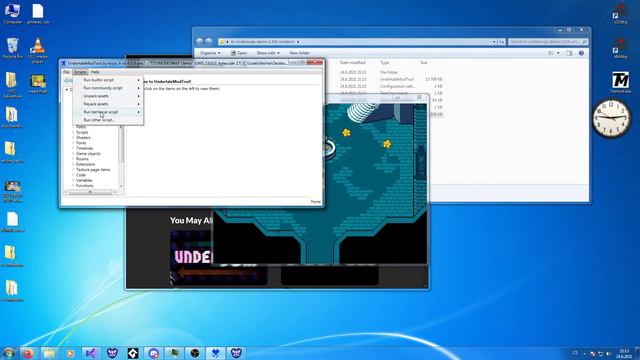Sort by Date modified column header
Image resolution: width=640 pixels, height=360 pixels.
pyautogui.click(x=352, y=62)
